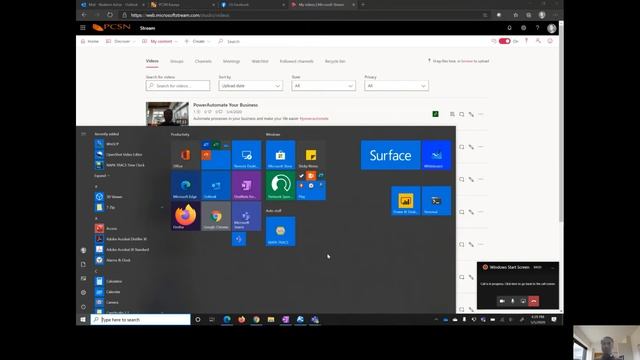Open the Whiteboard tile
Viewport: 640px width, 360px height.
pos(436,155)
